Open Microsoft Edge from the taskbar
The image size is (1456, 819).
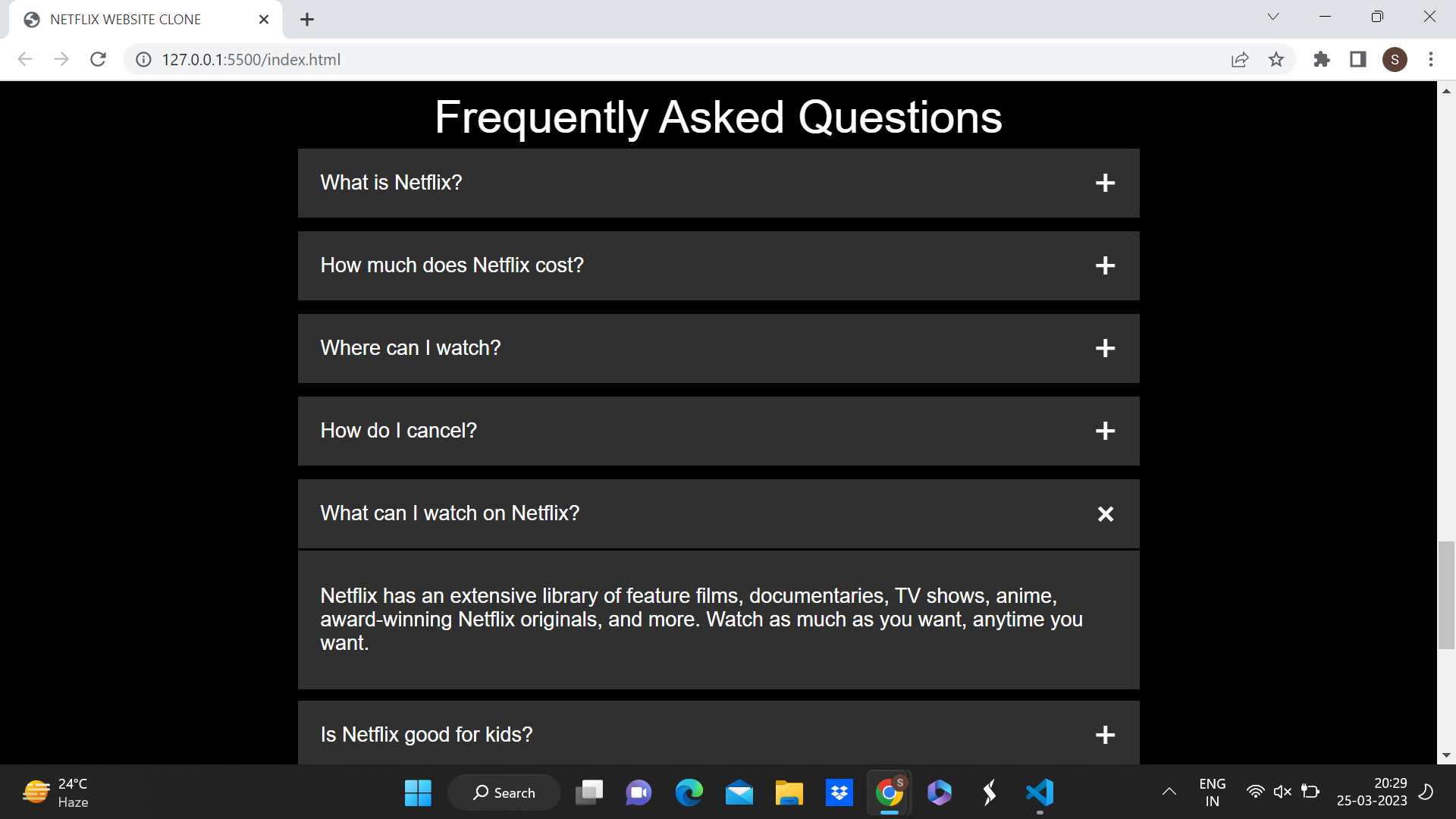point(689,792)
